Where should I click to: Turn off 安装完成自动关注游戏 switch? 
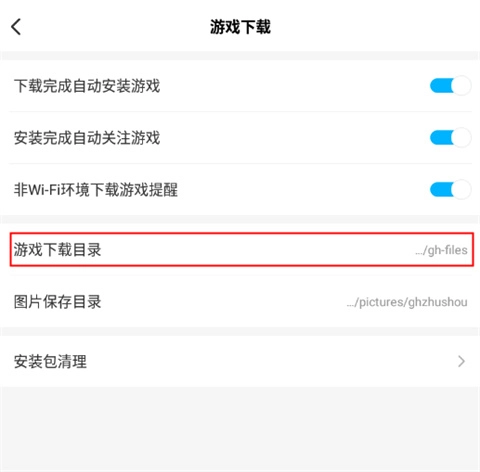[450, 138]
